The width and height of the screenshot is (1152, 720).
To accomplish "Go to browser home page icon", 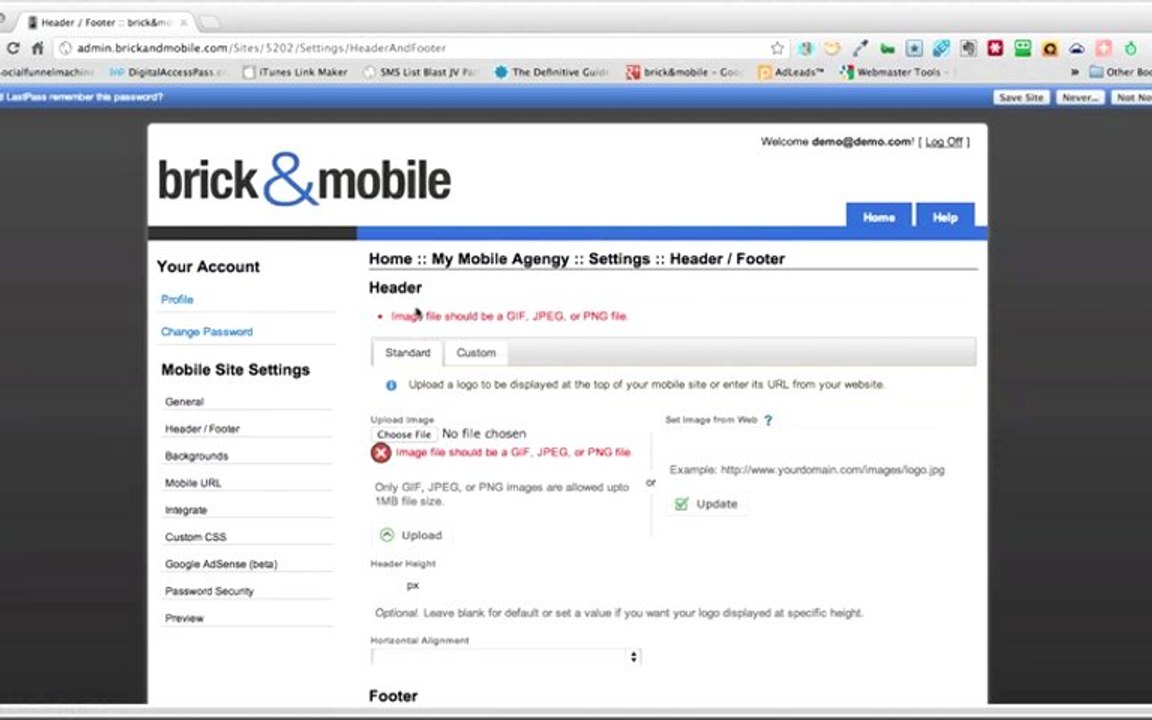I will point(37,48).
